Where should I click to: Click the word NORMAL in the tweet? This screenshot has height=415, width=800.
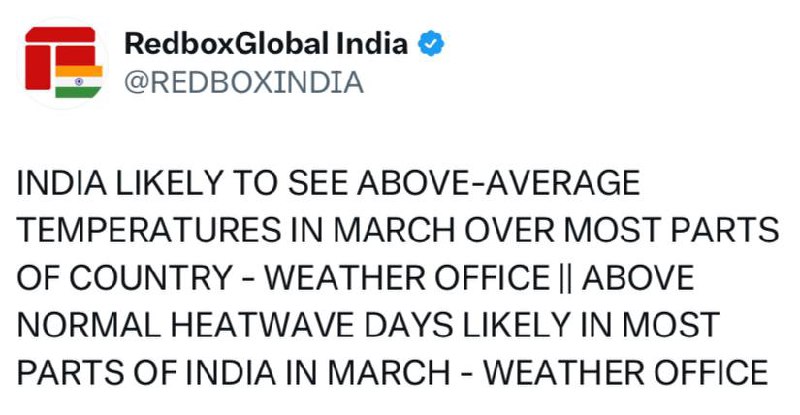pyautogui.click(x=89, y=325)
